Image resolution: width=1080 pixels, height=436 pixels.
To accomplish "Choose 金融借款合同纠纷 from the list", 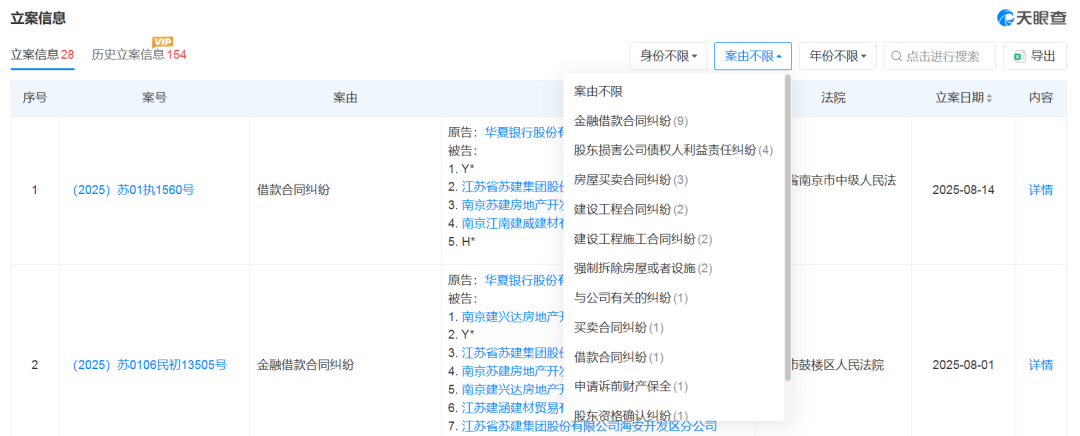I will tap(630, 121).
